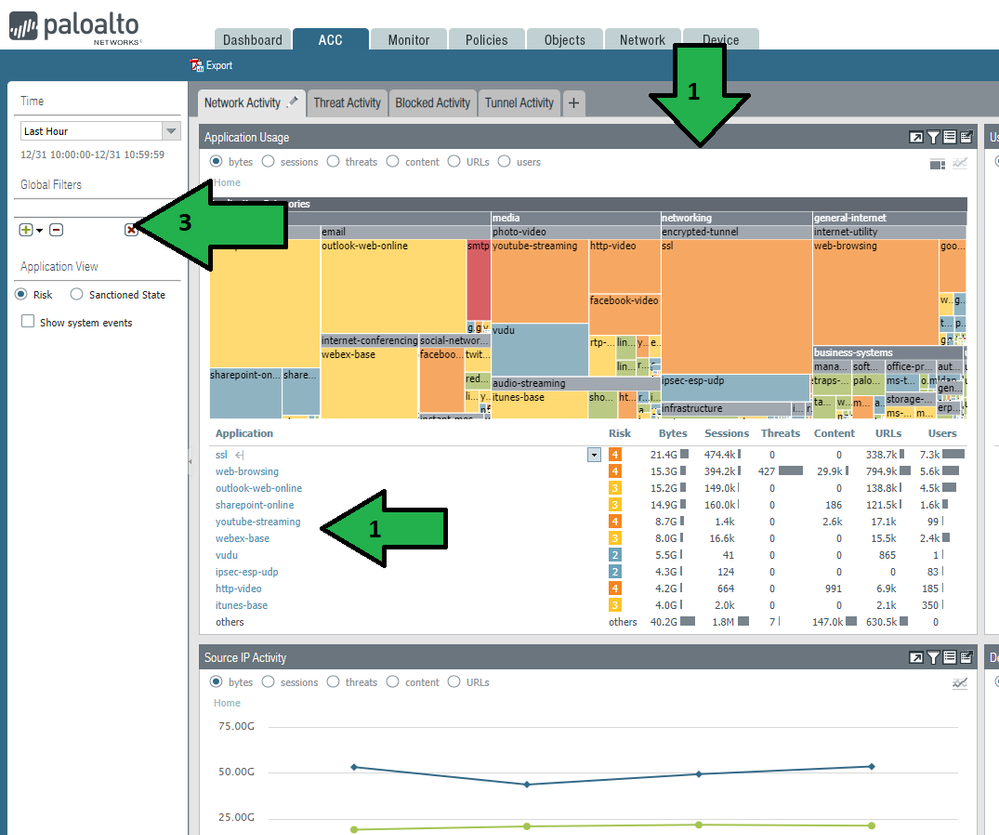The width and height of the screenshot is (999, 835).
Task: Enable Show system events checkbox
Action: point(28,322)
